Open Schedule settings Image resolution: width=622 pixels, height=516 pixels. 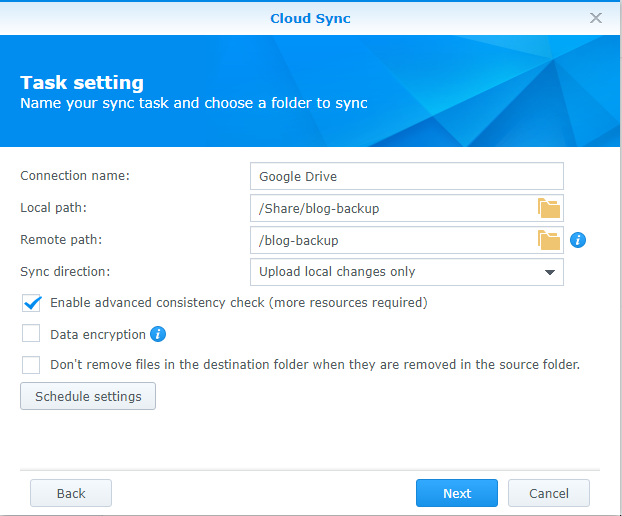coord(88,396)
